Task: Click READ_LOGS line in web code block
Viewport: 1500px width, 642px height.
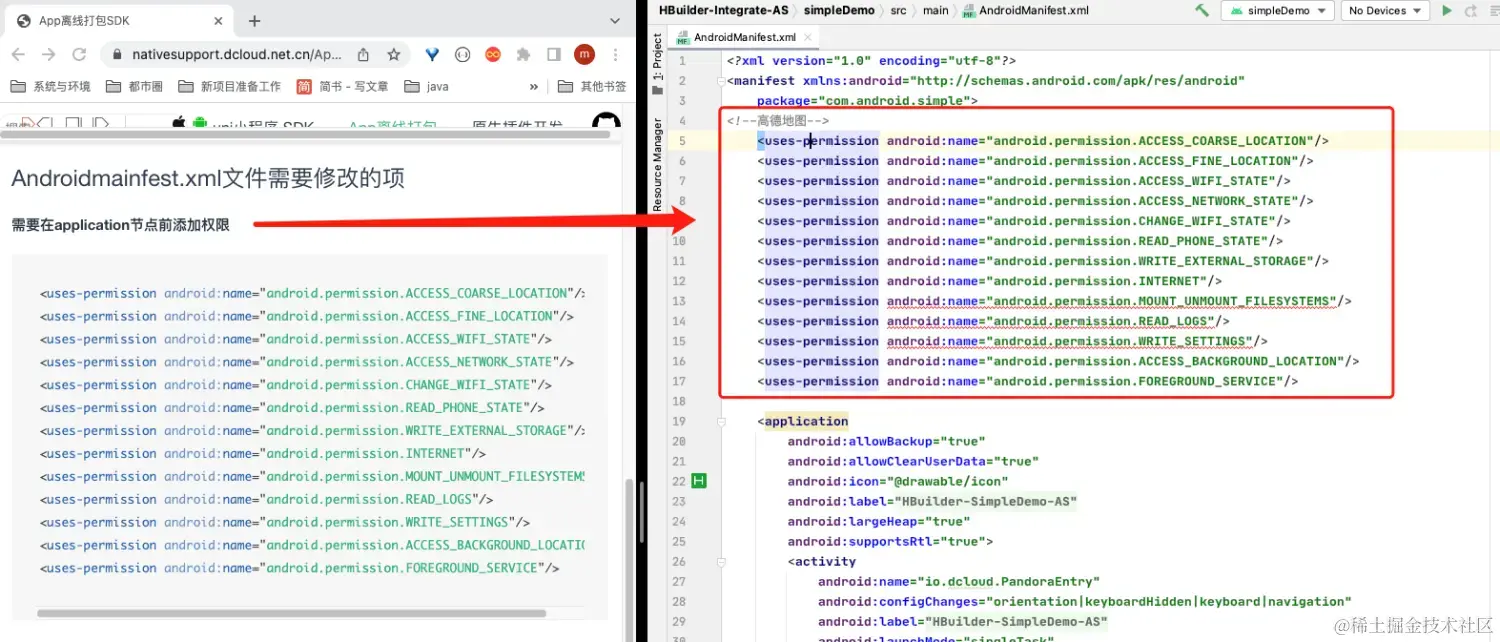Action: pyautogui.click(x=267, y=499)
